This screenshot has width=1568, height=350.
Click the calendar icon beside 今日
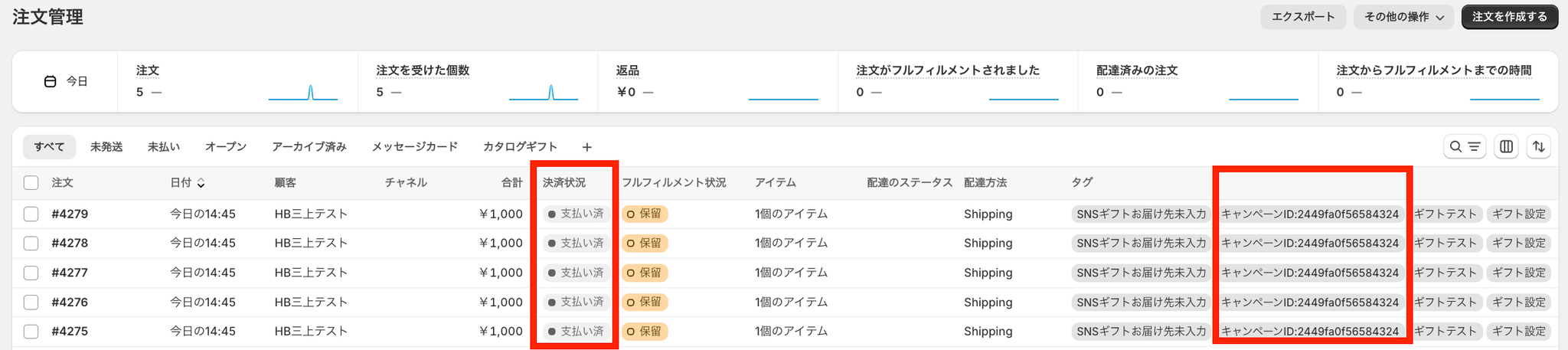pos(51,81)
